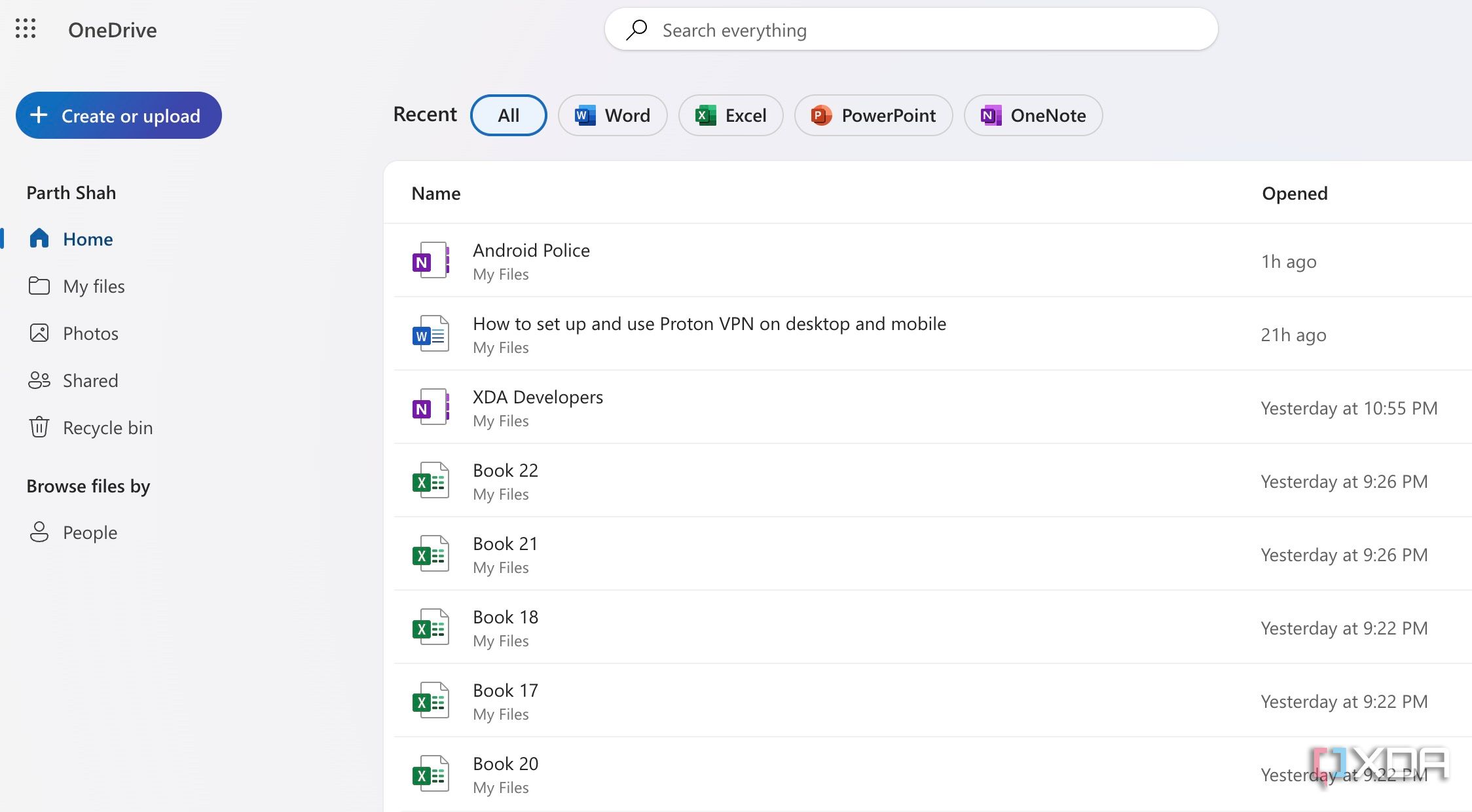
Task: Click the Excel icon beside Book 17
Action: [x=430, y=701]
